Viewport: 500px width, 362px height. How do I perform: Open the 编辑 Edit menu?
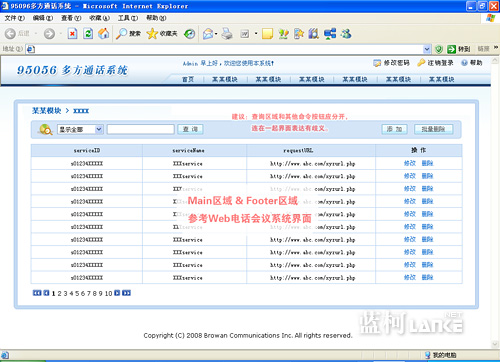pyautogui.click(x=43, y=18)
